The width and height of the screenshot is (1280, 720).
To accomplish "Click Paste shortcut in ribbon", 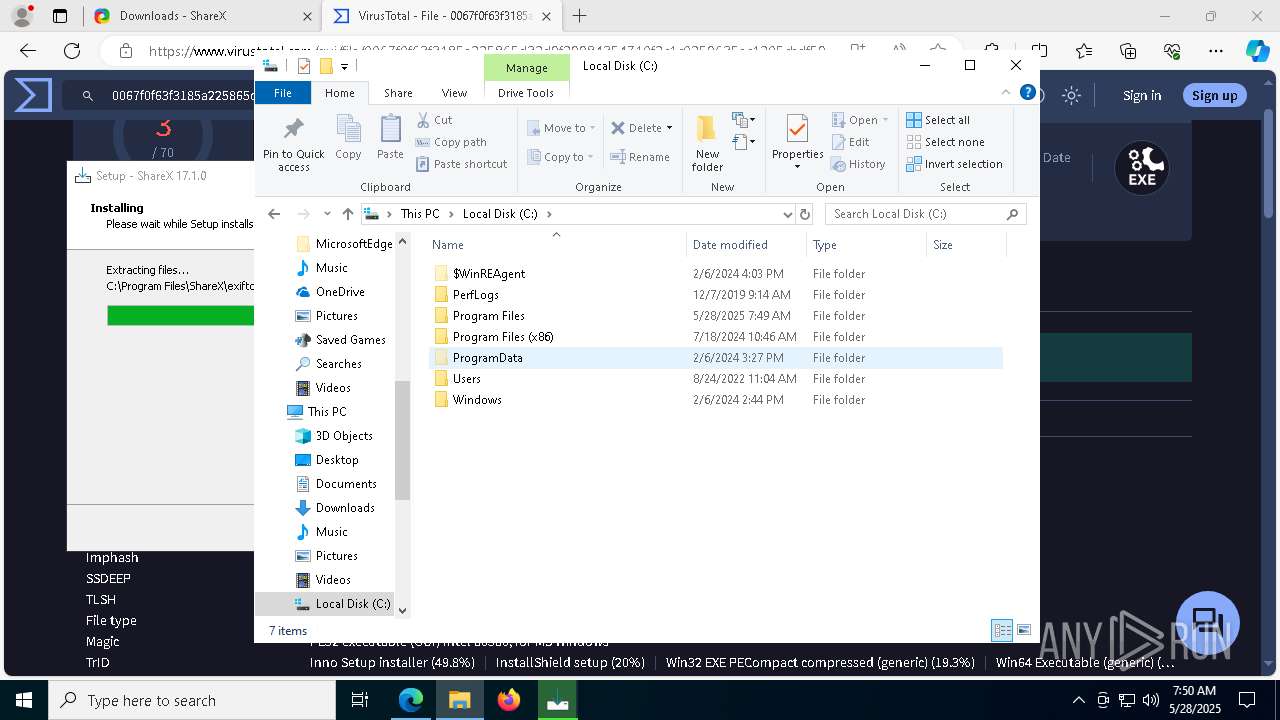I will [x=461, y=164].
